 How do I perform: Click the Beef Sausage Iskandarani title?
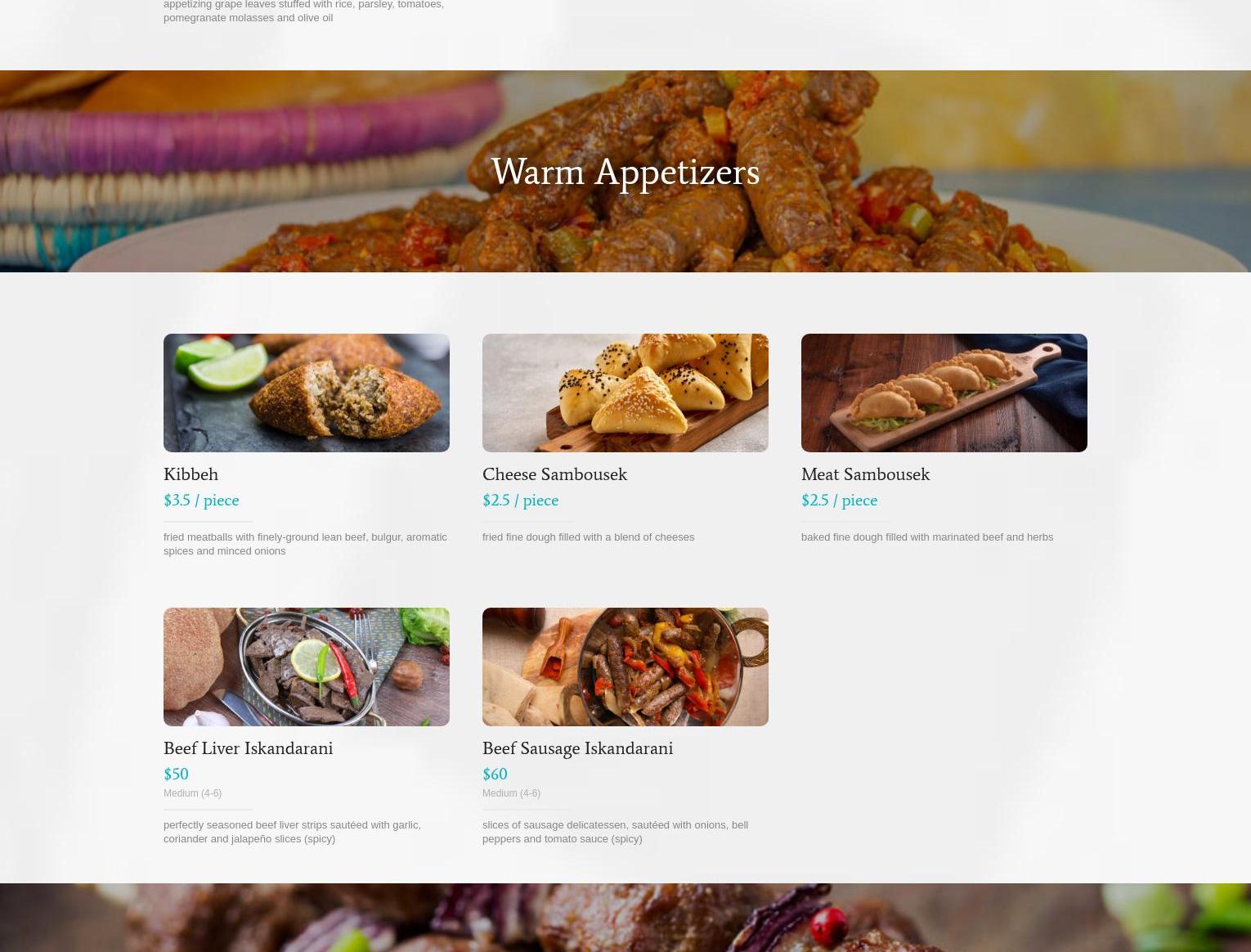(577, 748)
